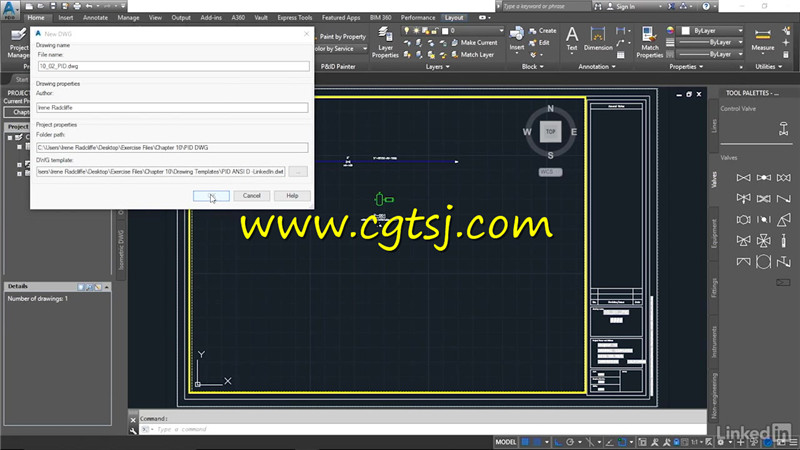Edit the File name field 10_02_PID.dwg
This screenshot has height=450, width=800.
click(173, 66)
